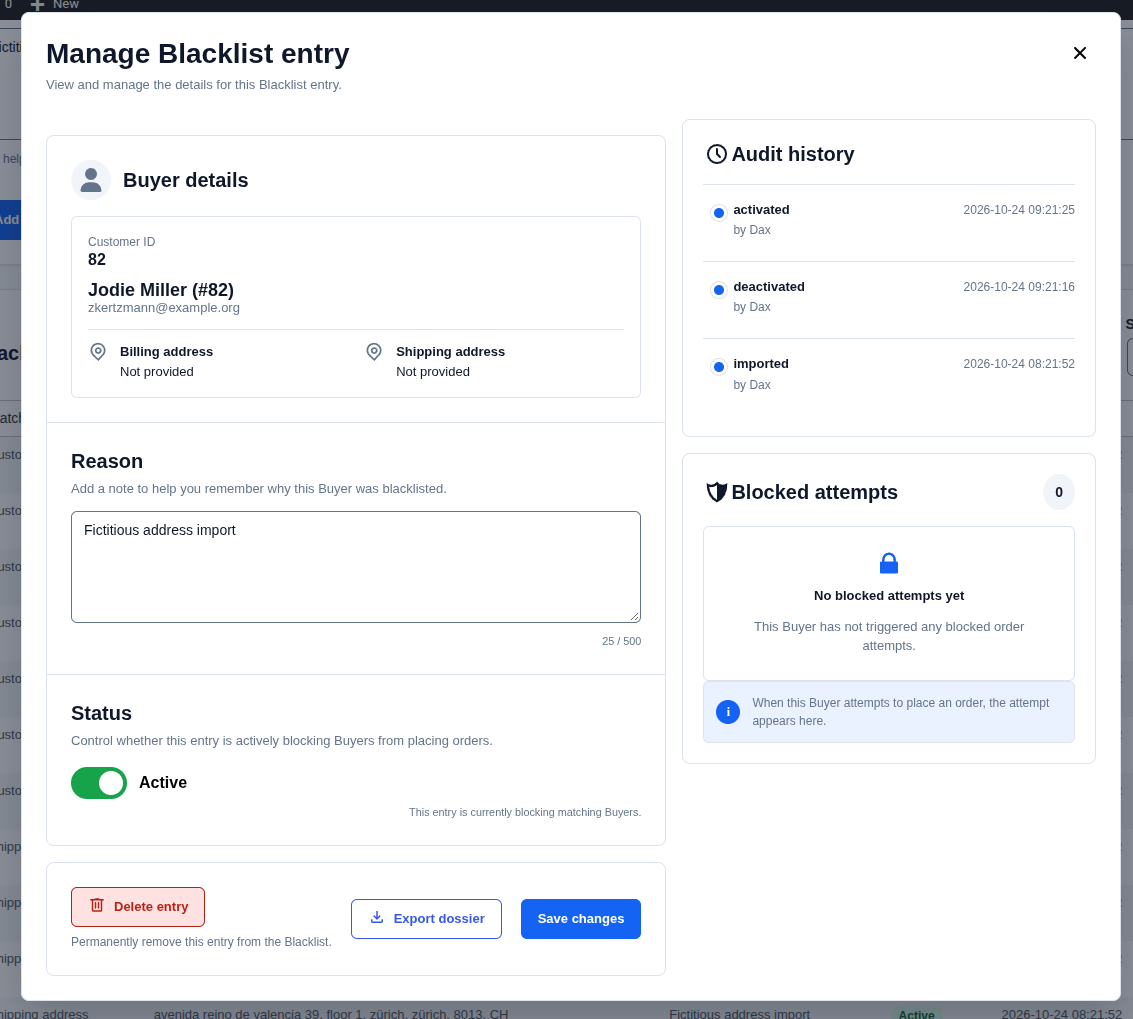Click the Active badge in background table row
Viewport: 1133px width, 1019px height.
point(916,1012)
